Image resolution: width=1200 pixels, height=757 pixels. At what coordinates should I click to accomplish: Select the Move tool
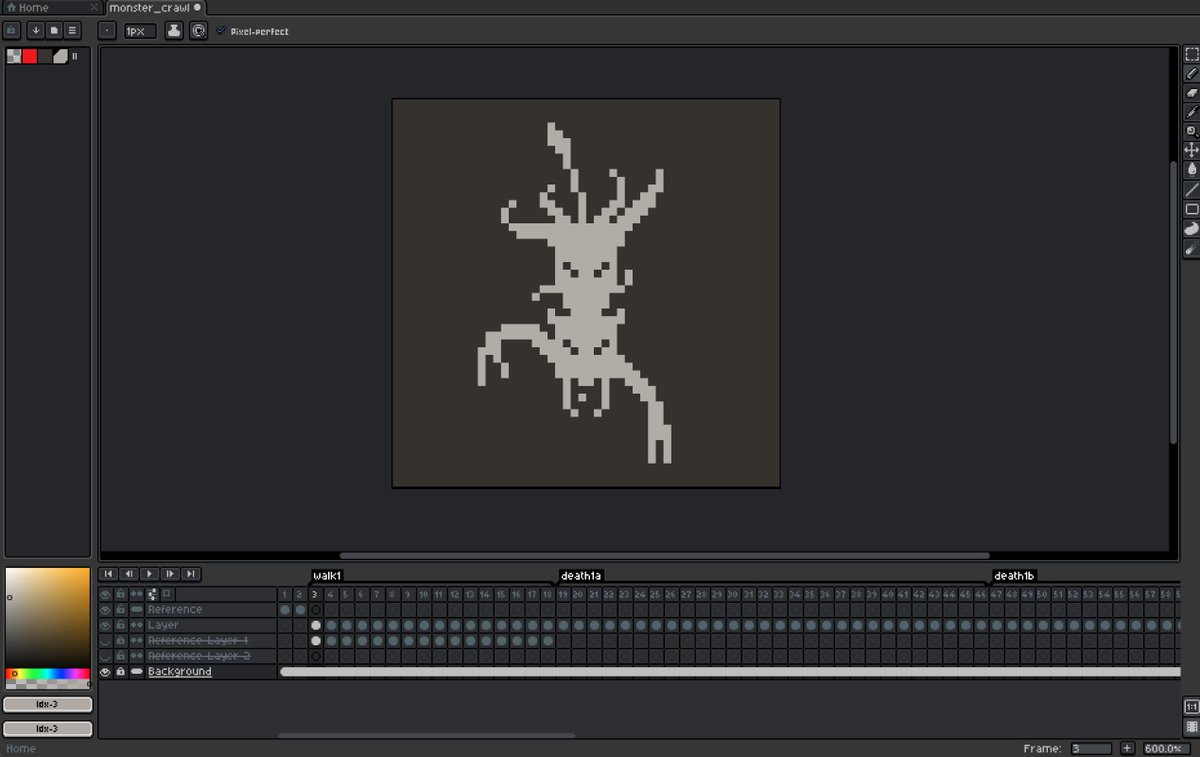[1191, 150]
